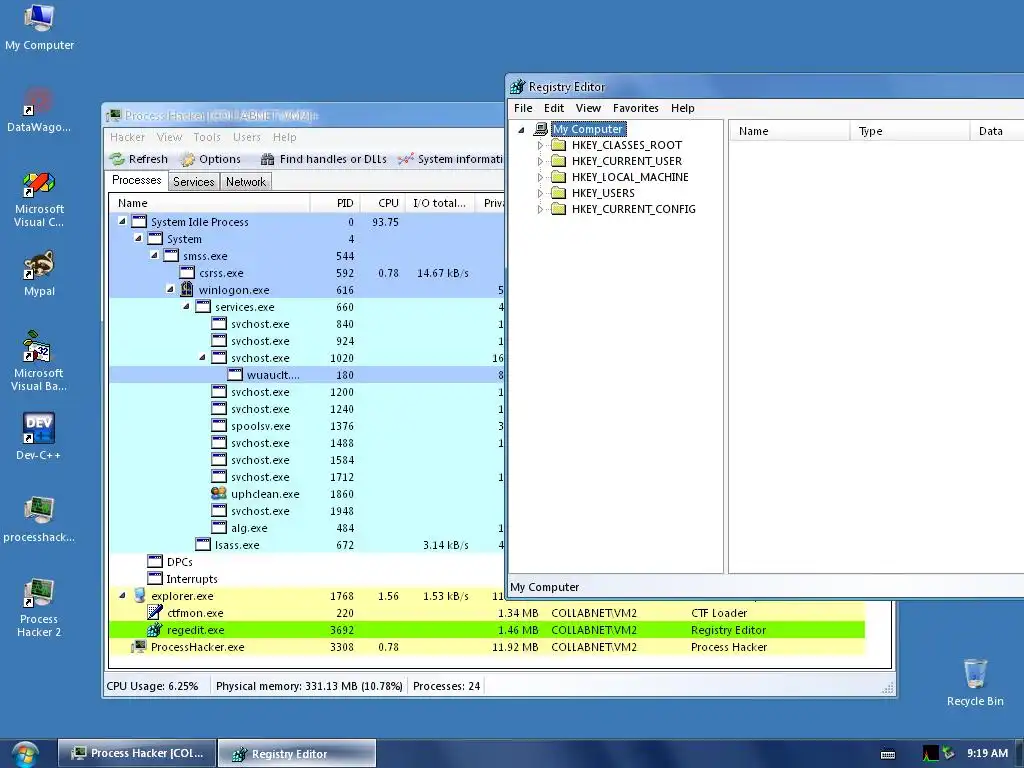The height and width of the screenshot is (768, 1024).
Task: Click the System information graph icon
Action: [406, 159]
